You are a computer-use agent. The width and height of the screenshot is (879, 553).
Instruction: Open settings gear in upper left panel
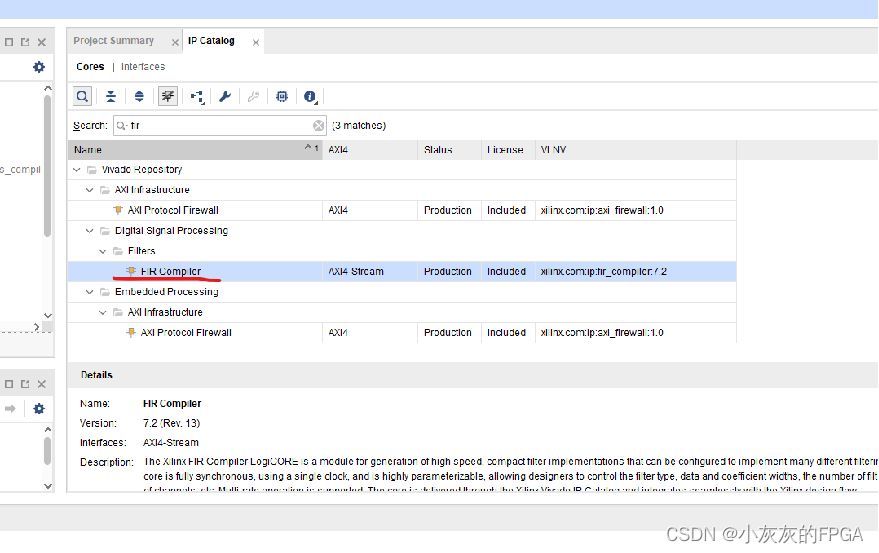(x=39, y=67)
